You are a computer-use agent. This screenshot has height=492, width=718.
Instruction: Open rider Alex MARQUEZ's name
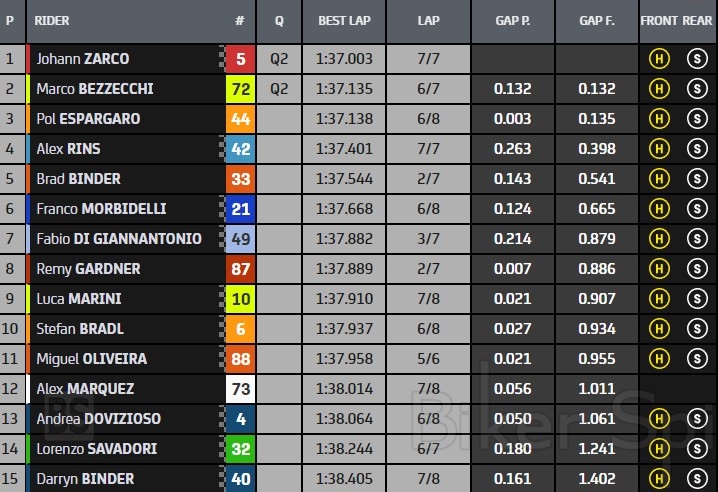tap(85, 389)
